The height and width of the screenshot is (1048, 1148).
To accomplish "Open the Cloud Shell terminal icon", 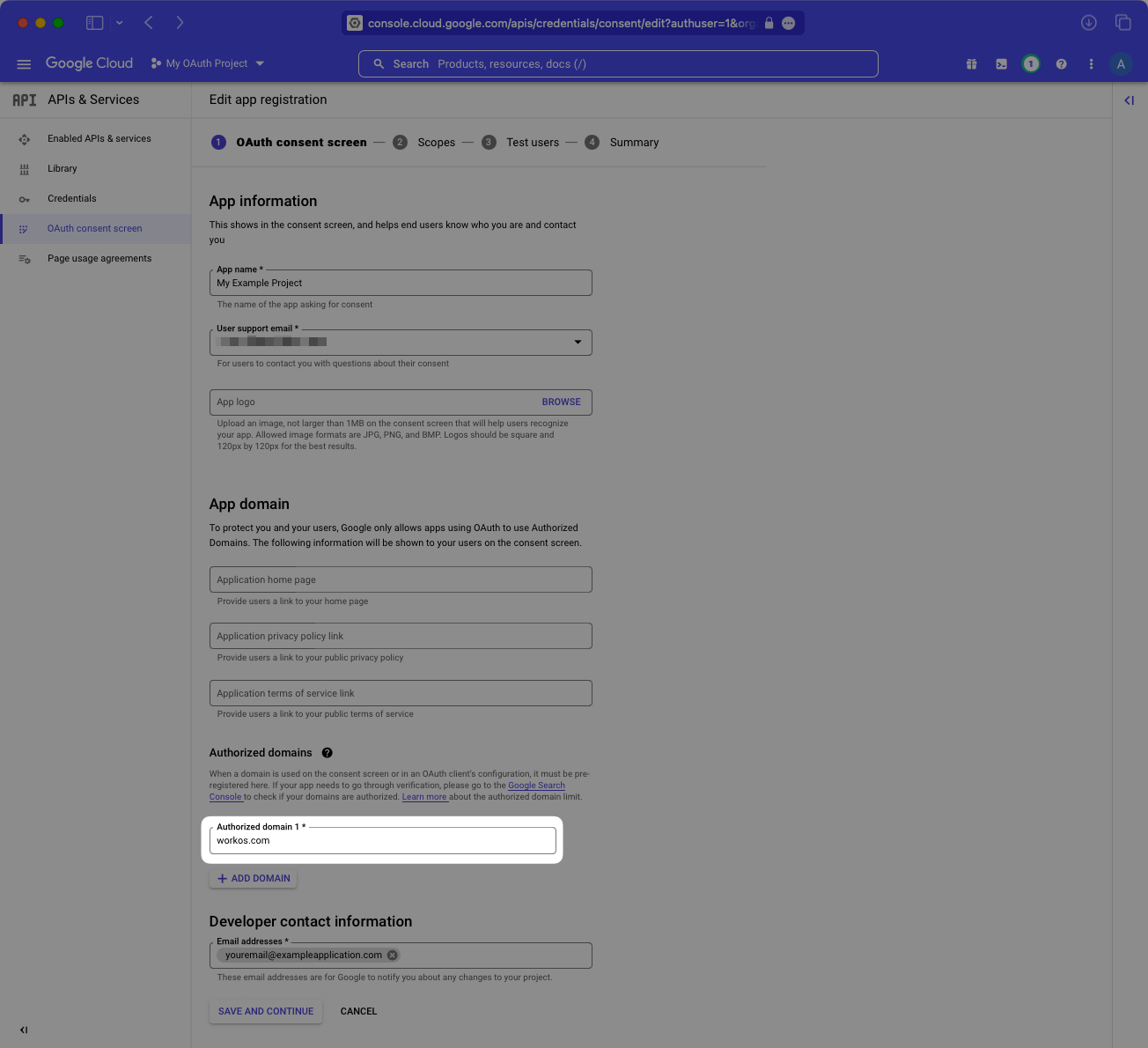I will 1001,63.
